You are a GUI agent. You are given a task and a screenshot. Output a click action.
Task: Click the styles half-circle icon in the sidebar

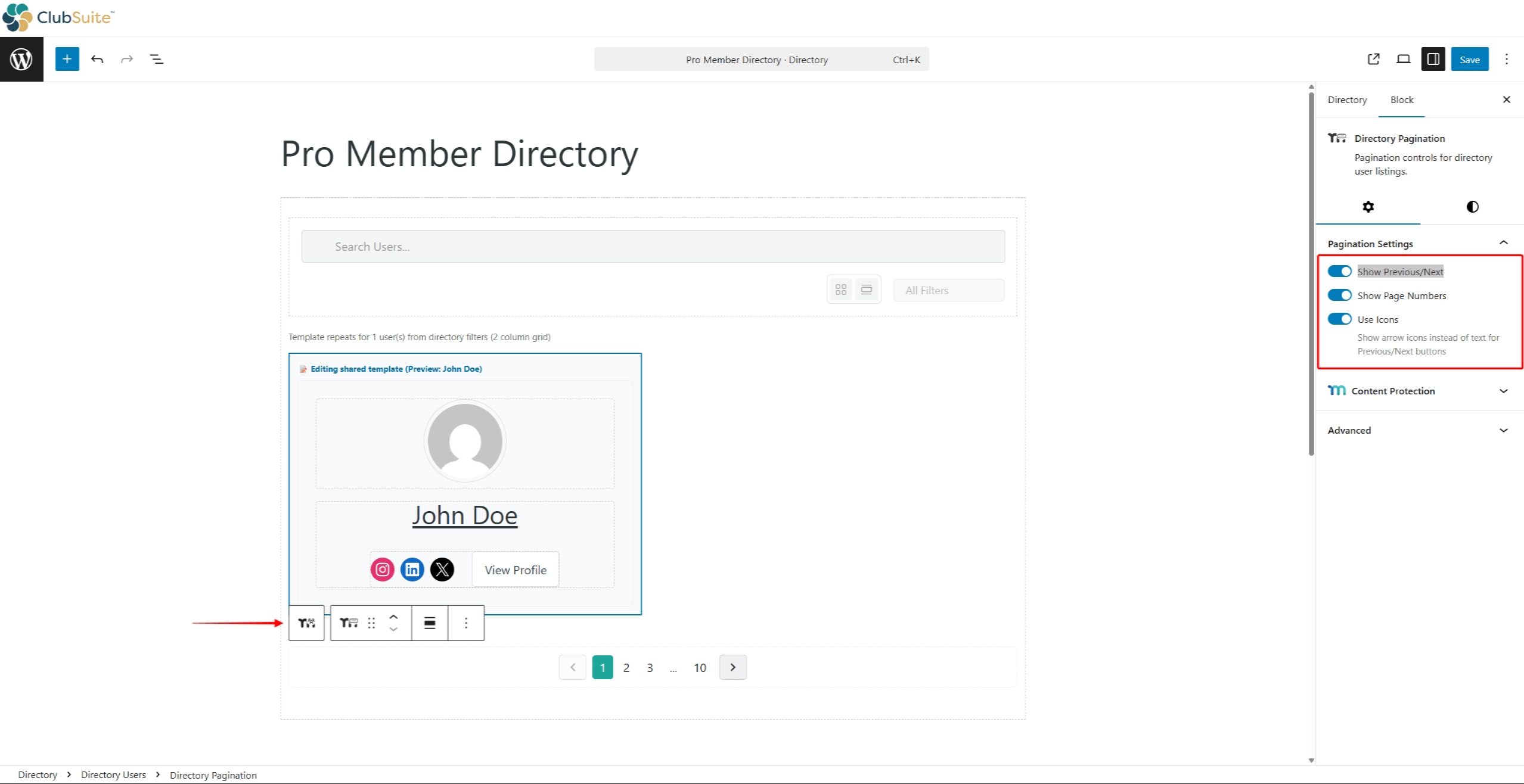[1472, 207]
